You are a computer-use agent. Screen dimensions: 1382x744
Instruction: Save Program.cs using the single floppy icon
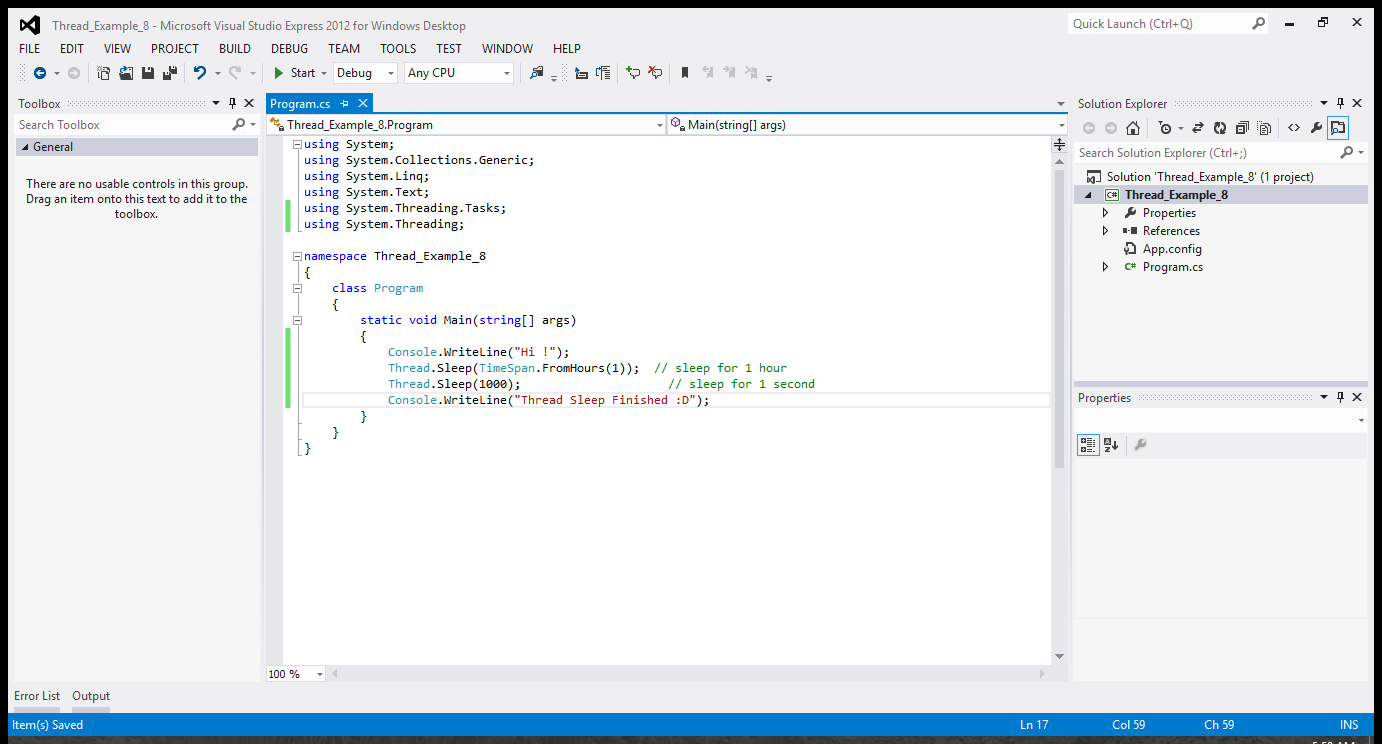(x=148, y=73)
